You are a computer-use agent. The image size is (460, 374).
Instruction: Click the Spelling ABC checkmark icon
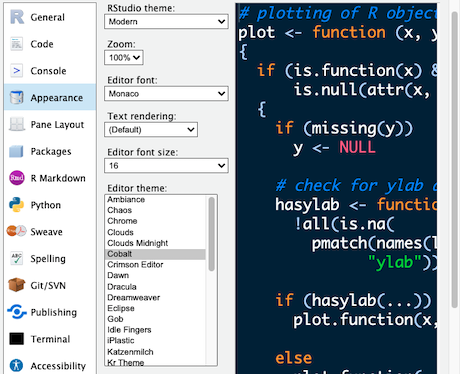pyautogui.click(x=16, y=258)
